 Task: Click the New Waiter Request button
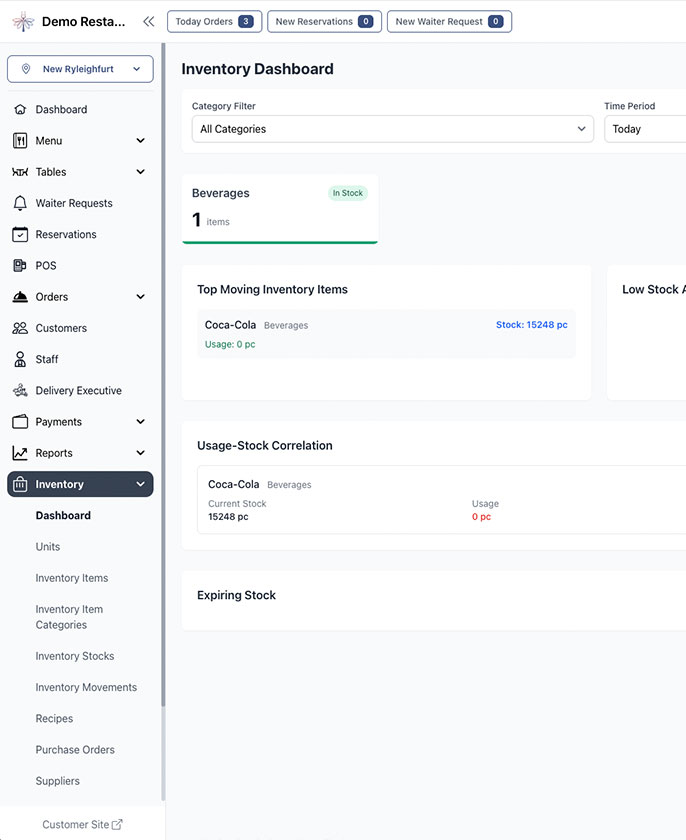(x=449, y=21)
